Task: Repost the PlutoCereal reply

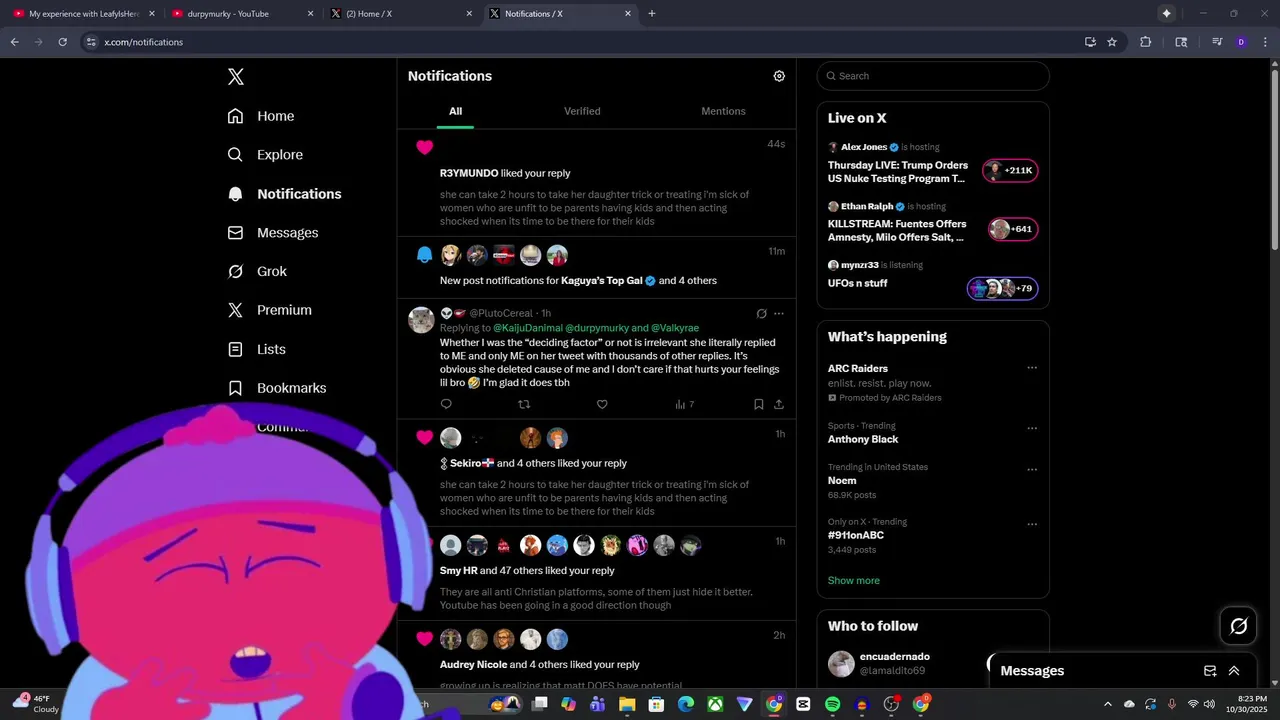Action: coord(524,404)
